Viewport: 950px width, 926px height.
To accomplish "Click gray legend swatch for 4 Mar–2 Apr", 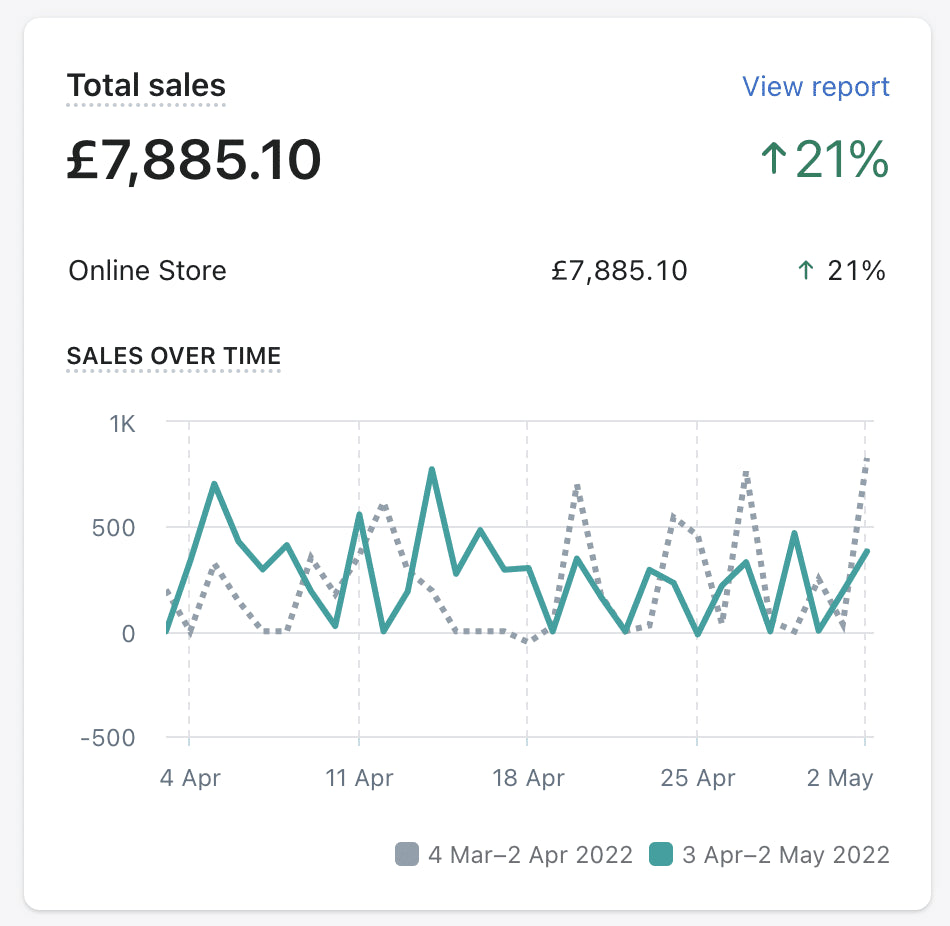I will (407, 855).
